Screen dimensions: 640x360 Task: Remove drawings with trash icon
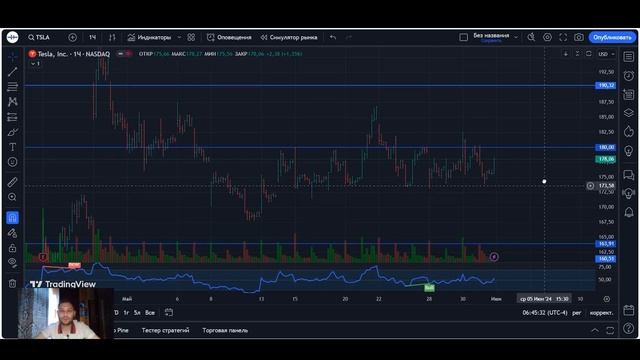(13, 283)
